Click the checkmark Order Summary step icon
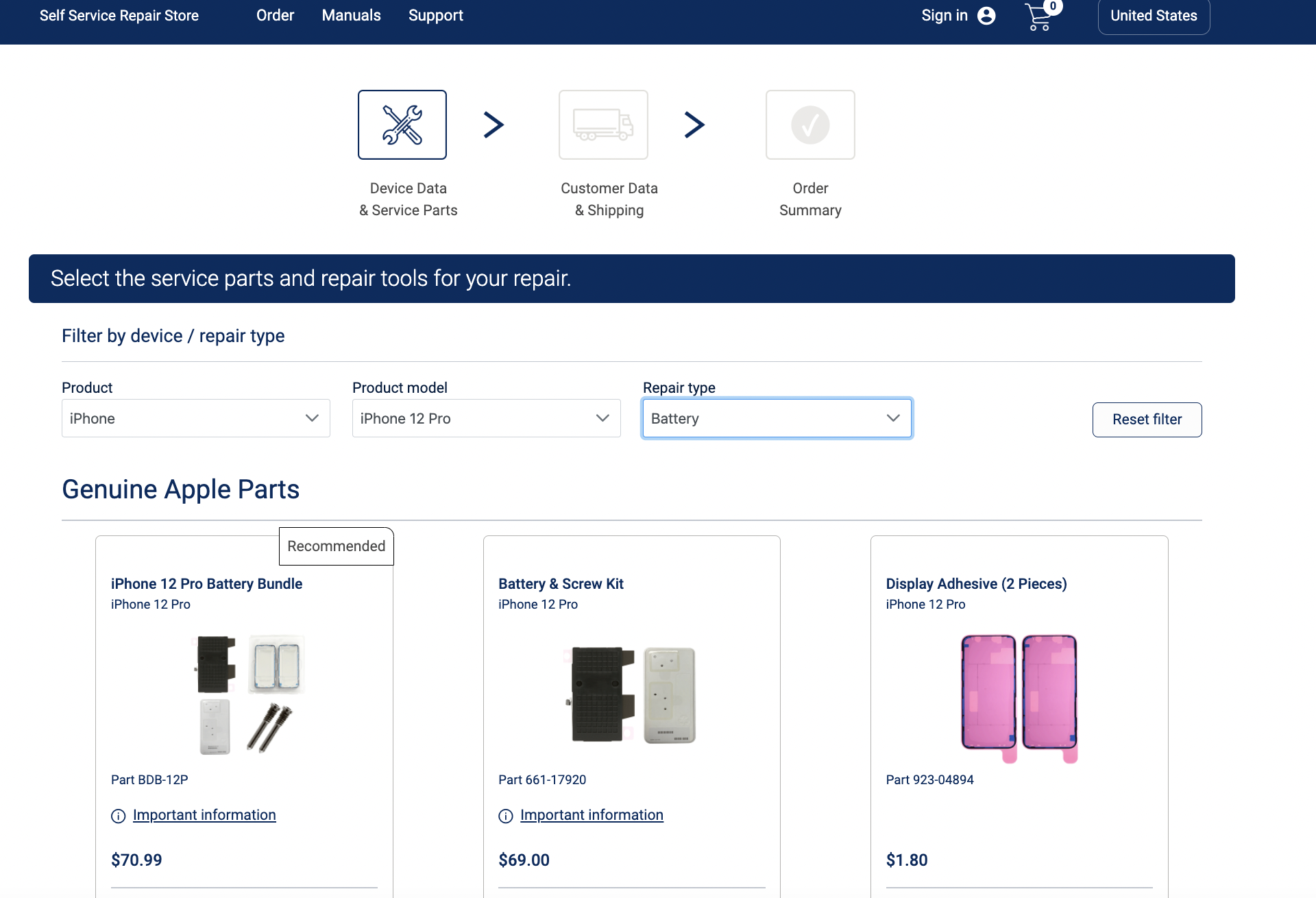 tap(810, 125)
